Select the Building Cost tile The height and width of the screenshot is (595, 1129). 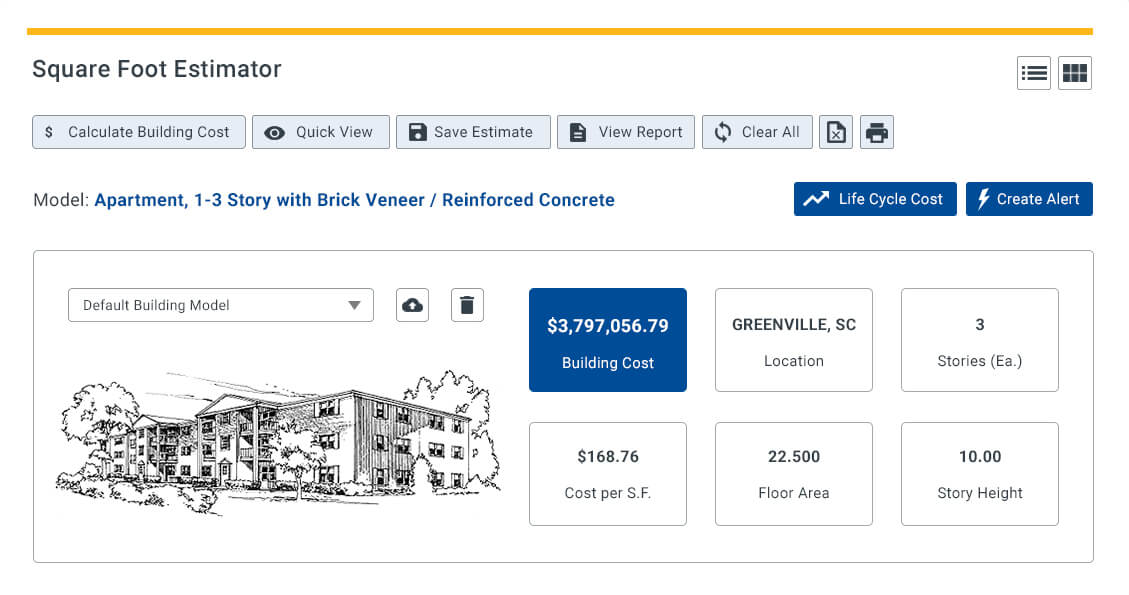pos(608,340)
